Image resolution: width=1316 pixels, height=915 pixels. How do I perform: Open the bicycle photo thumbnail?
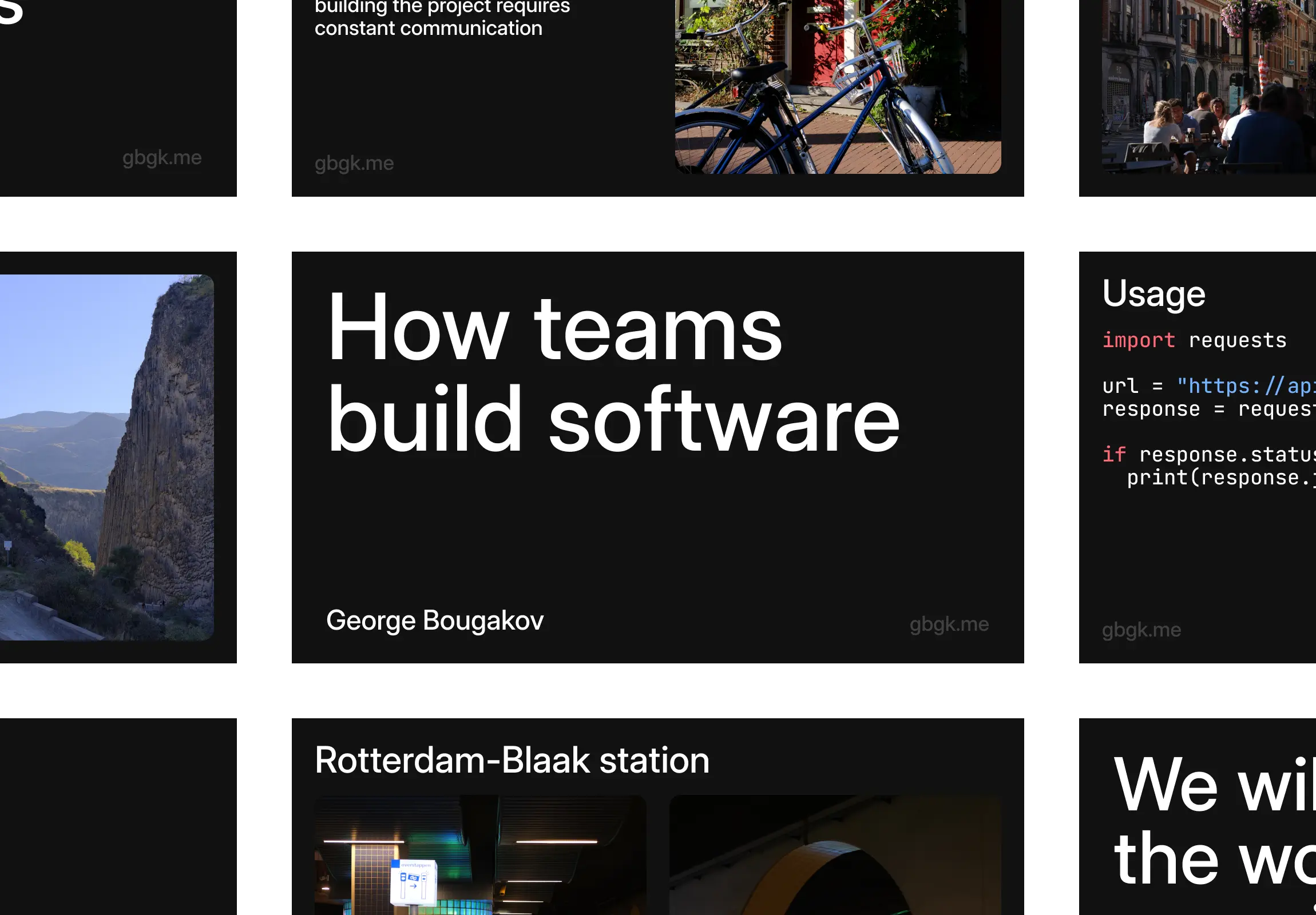click(x=838, y=86)
